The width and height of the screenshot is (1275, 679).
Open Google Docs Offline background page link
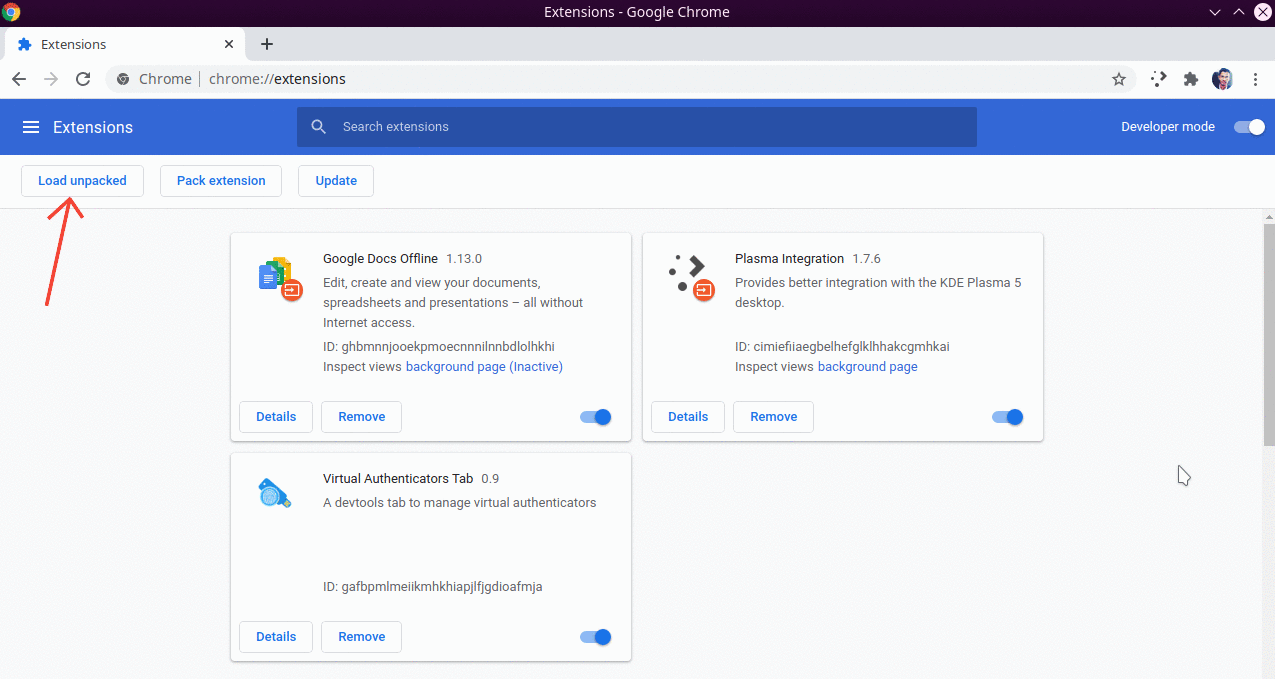(x=484, y=367)
